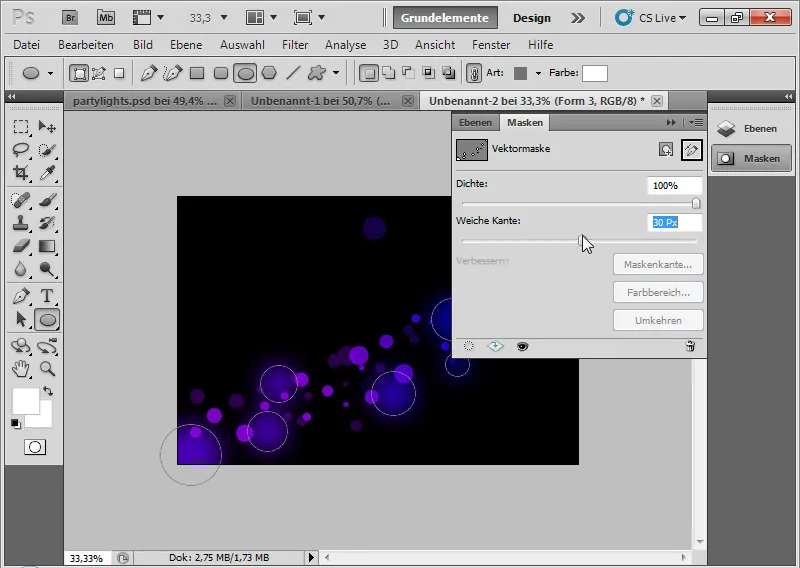Open the Fenster menu
The image size is (800, 568).
pos(491,45)
